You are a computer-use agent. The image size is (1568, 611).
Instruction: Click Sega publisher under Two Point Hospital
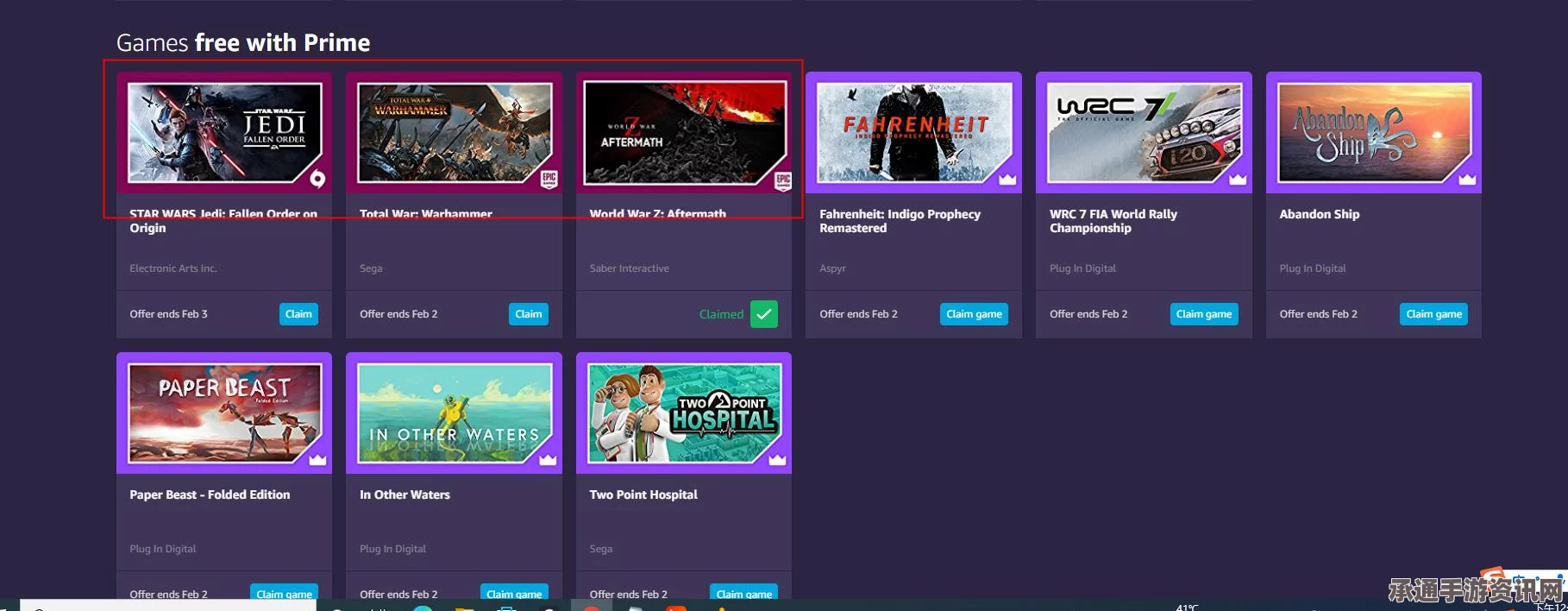[601, 549]
